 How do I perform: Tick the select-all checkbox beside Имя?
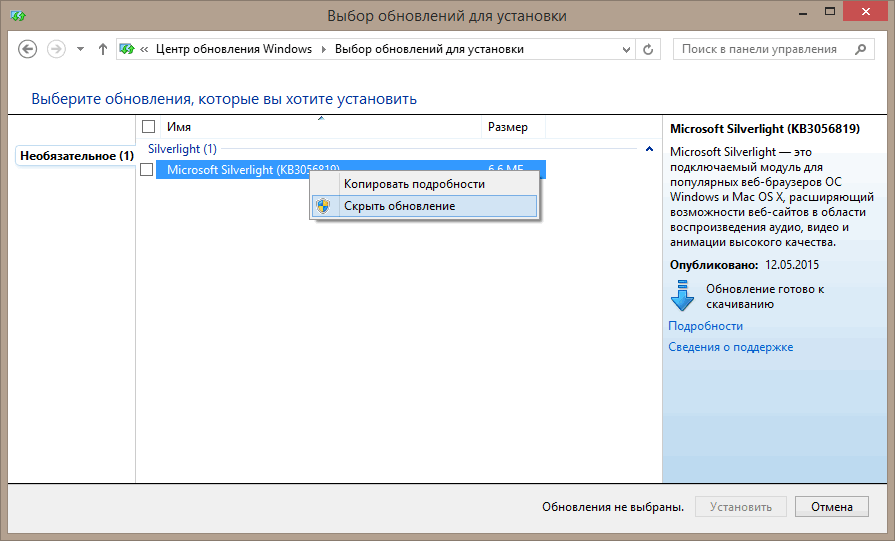point(149,127)
